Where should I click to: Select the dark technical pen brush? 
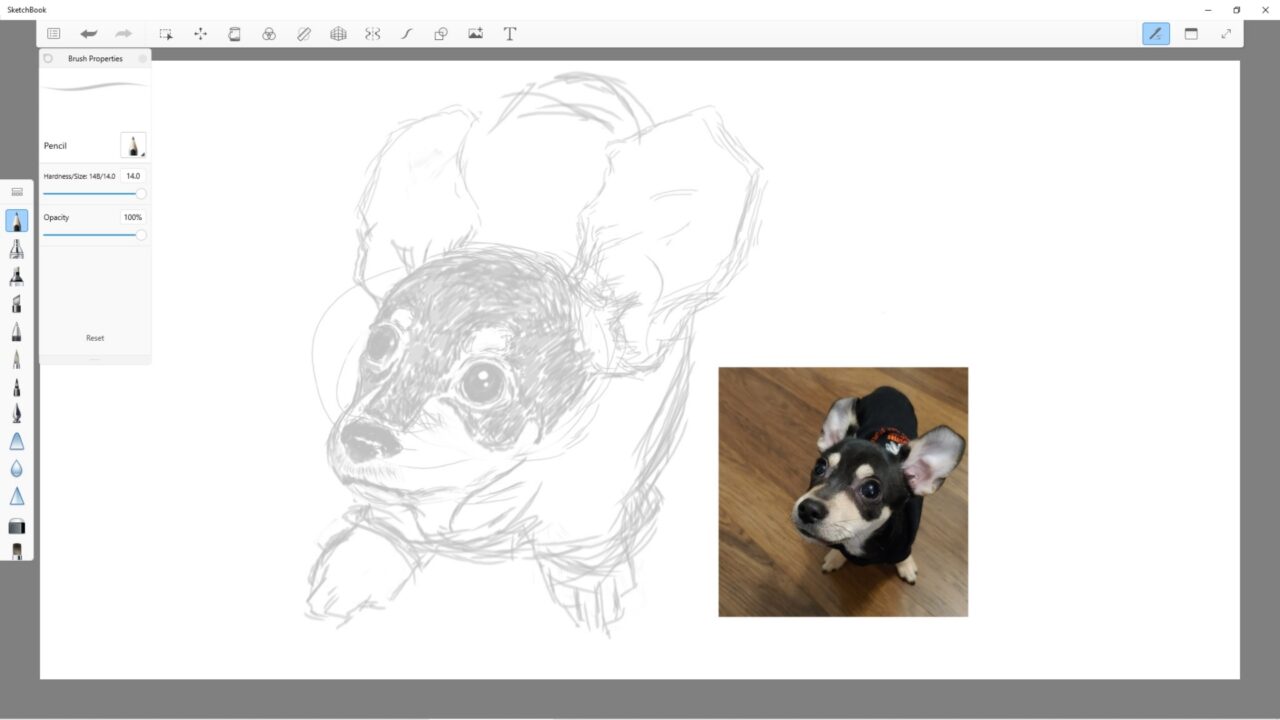click(17, 386)
